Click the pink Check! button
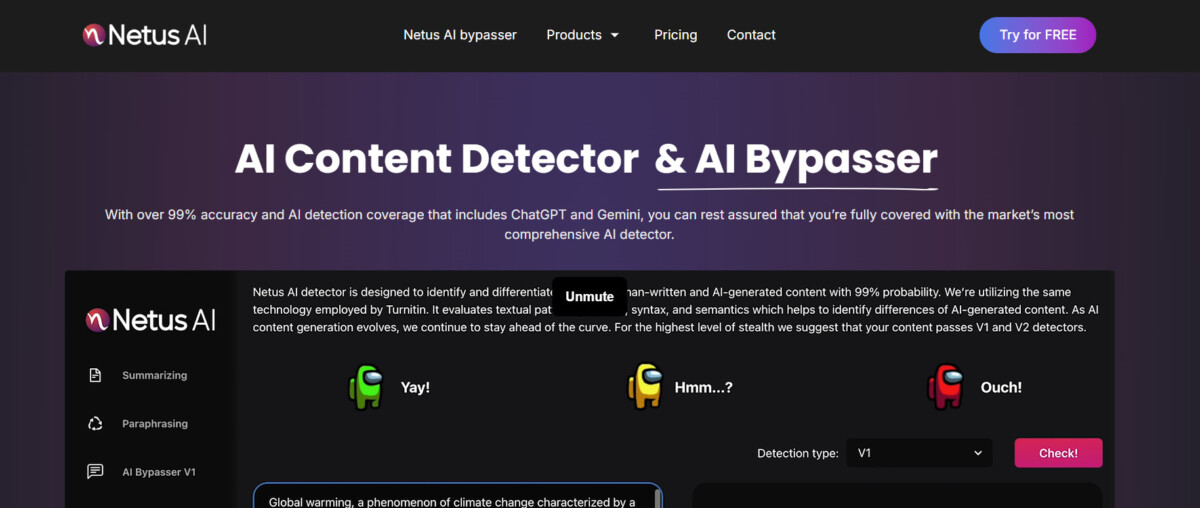 pos(1058,453)
